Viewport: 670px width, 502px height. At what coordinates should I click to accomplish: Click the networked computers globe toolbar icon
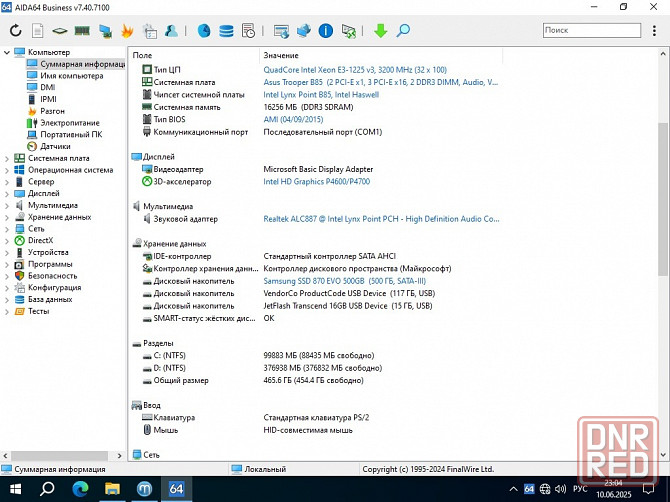[303, 30]
